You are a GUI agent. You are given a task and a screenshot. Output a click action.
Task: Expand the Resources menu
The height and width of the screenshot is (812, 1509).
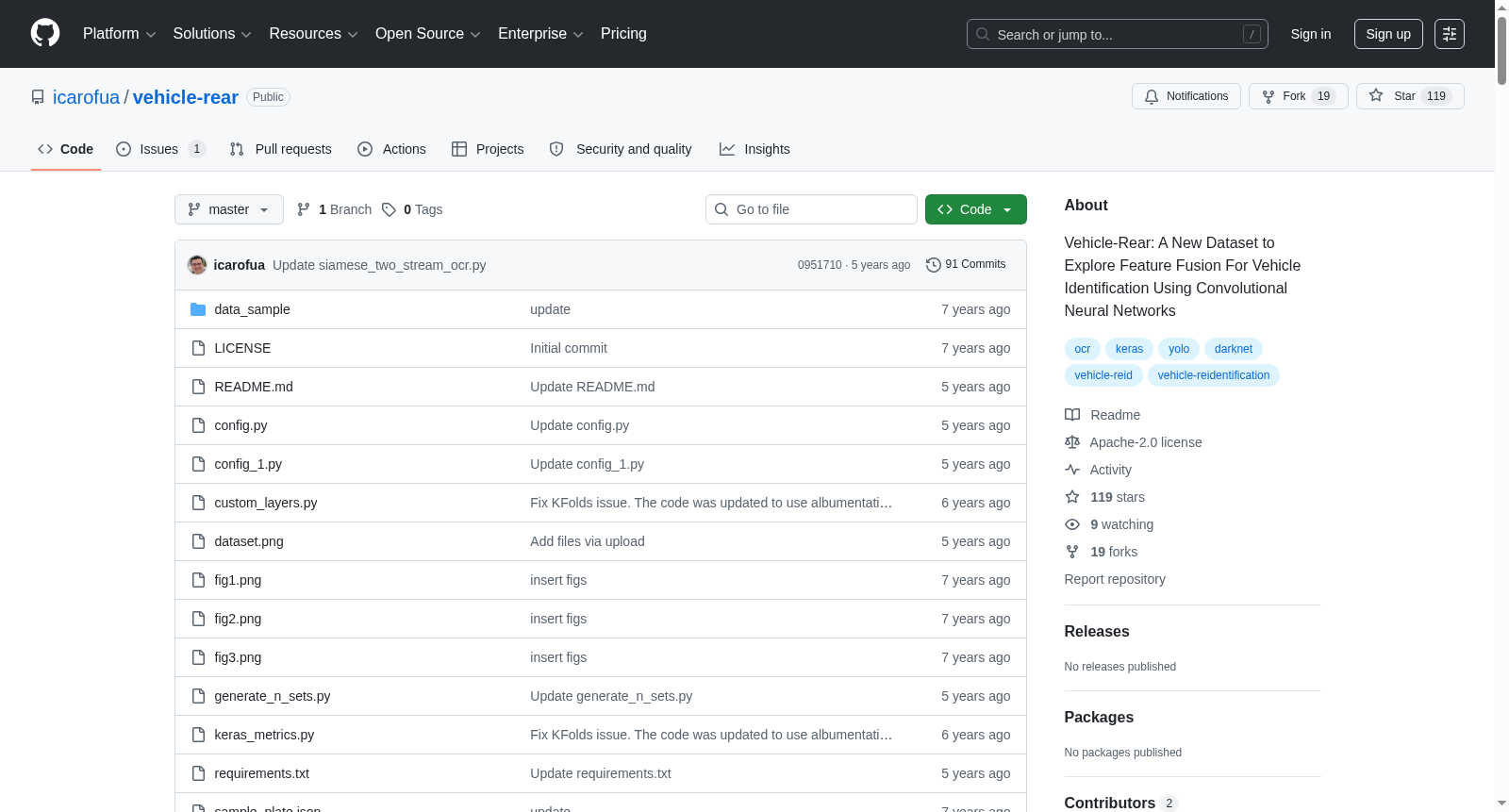click(313, 34)
